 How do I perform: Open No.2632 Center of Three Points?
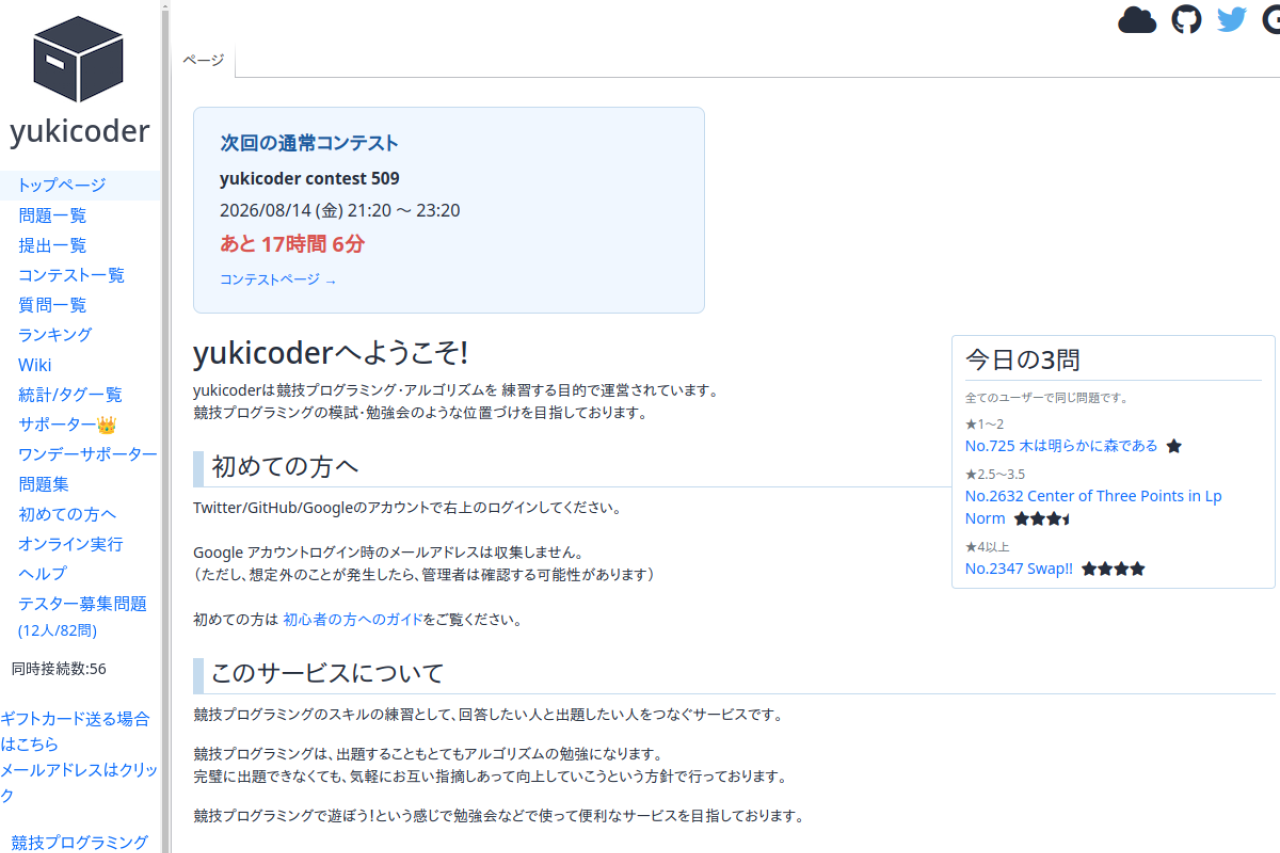click(x=1093, y=507)
